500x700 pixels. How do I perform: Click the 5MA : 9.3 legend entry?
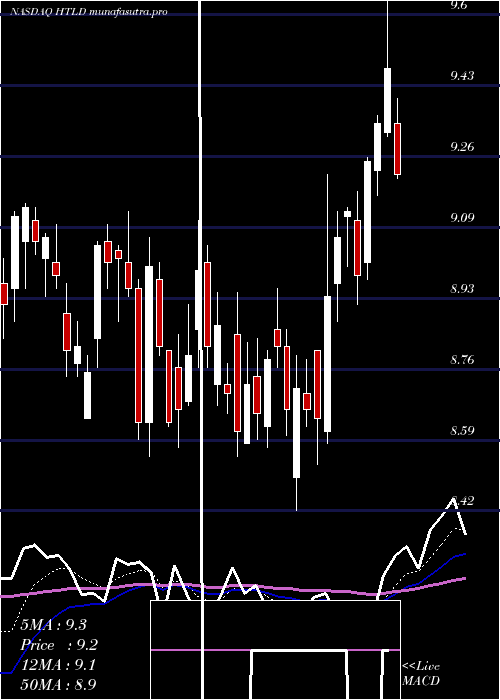point(54,625)
